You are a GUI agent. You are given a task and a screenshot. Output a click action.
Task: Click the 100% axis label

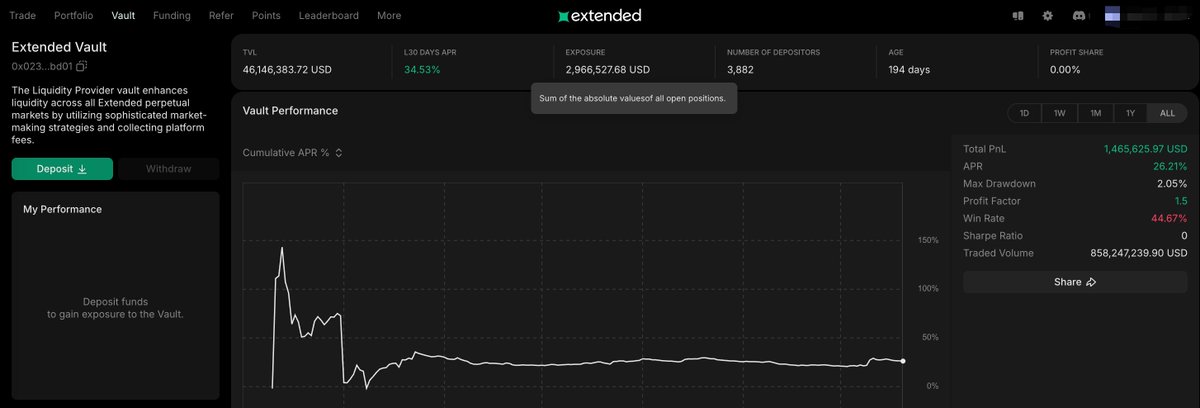click(927, 289)
